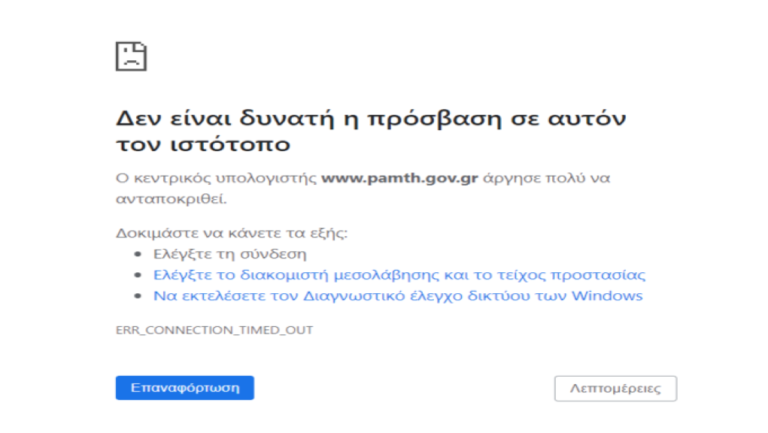The height and width of the screenshot is (433, 768).
Task: Run the Windows network diagnostics link
Action: pos(398,296)
